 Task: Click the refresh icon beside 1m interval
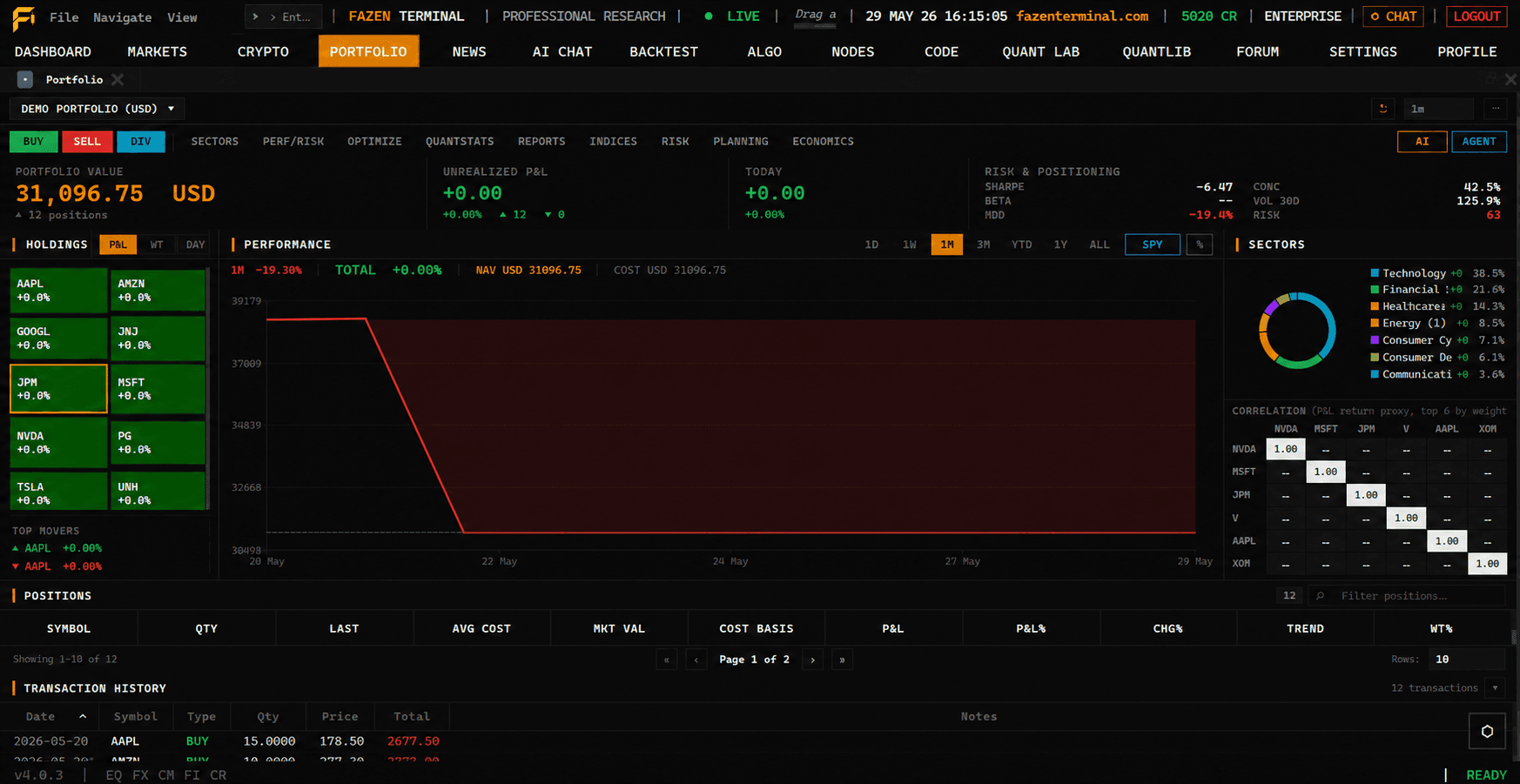coord(1382,109)
